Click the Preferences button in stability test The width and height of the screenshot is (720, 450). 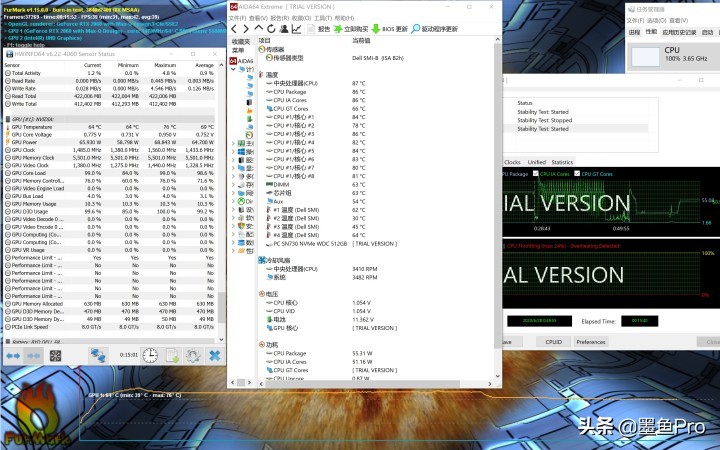[591, 342]
